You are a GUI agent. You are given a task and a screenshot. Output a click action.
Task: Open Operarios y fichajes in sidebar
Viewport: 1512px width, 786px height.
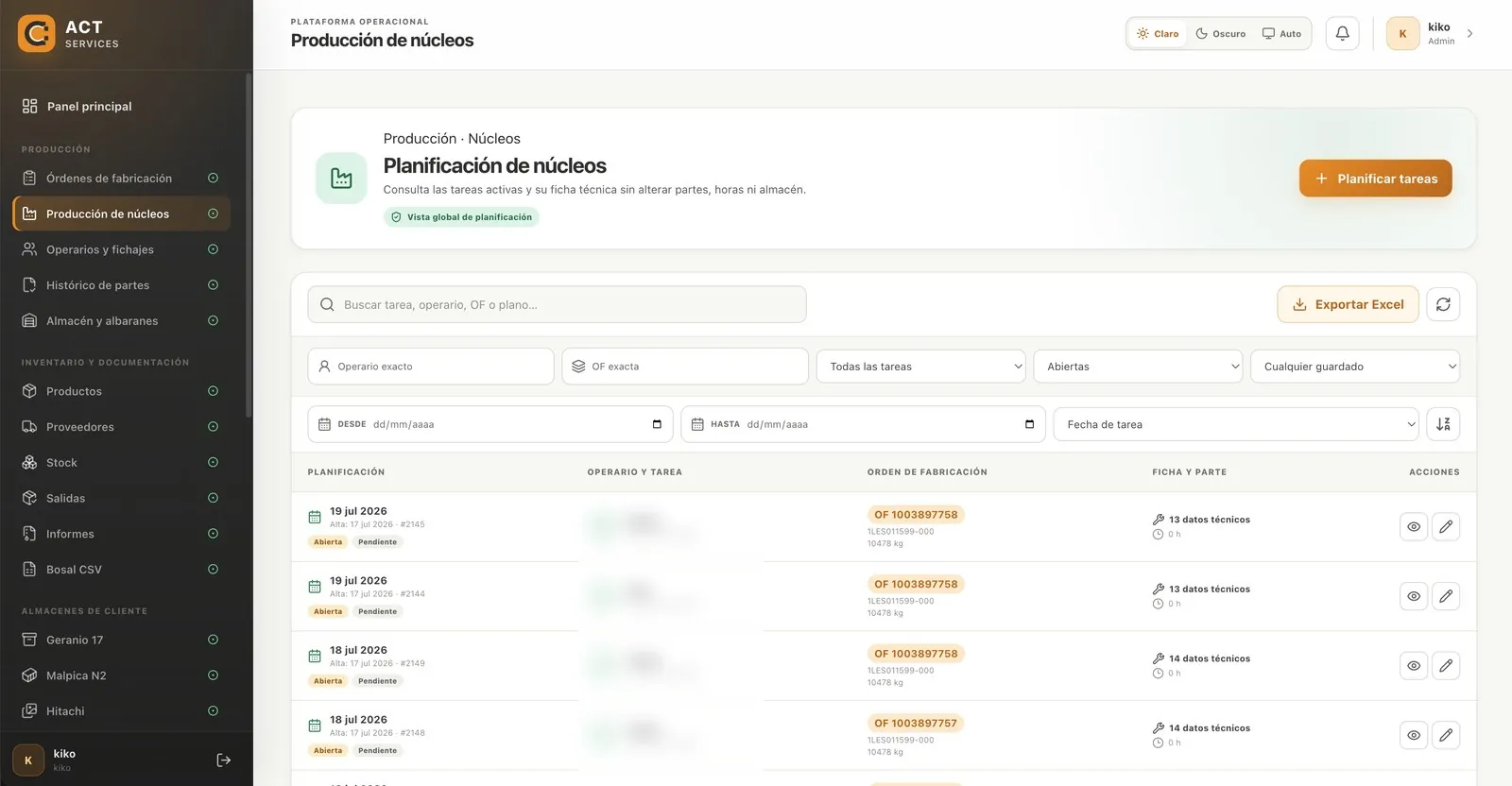[x=121, y=249]
